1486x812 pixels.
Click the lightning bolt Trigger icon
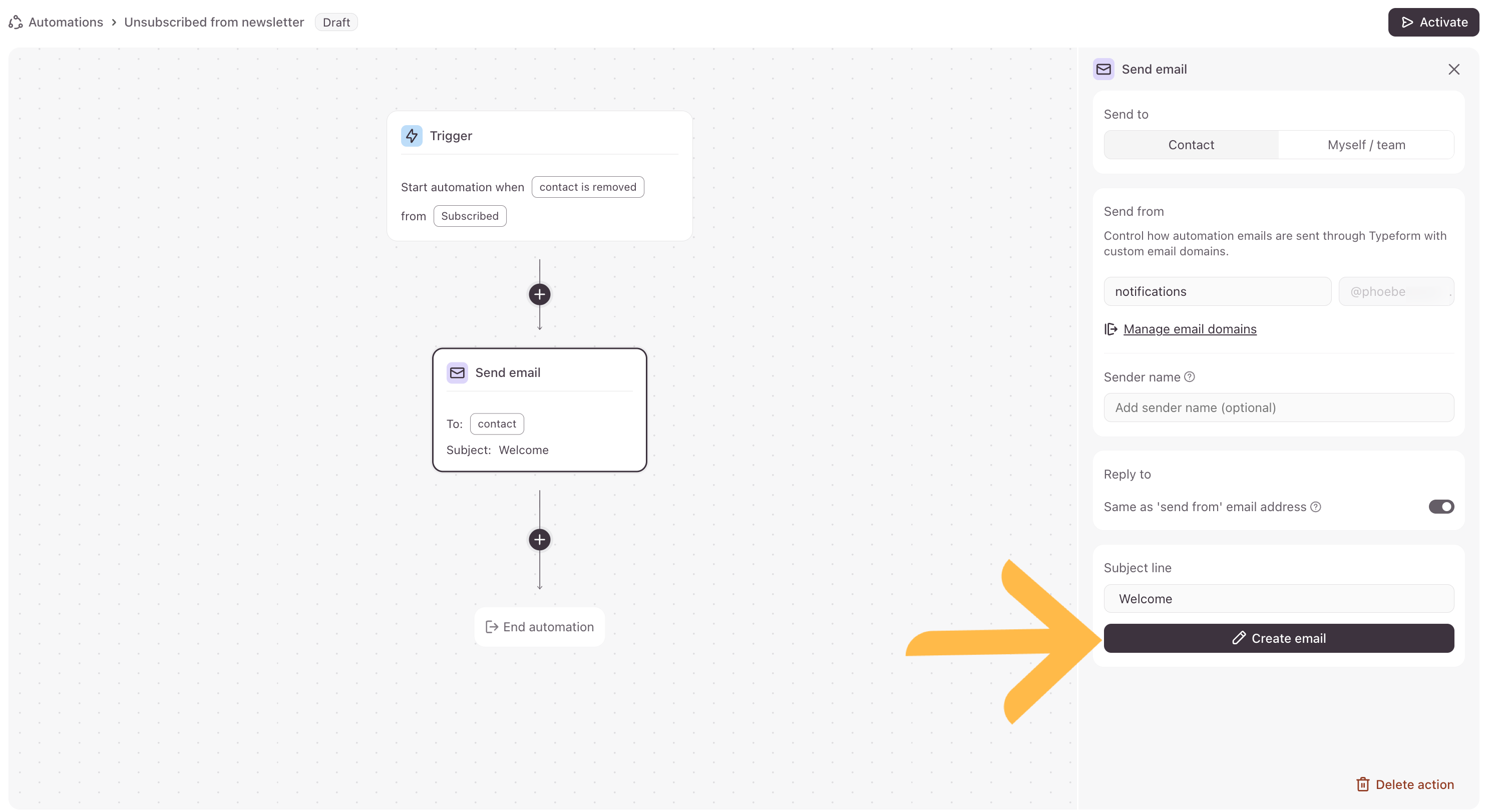(412, 136)
